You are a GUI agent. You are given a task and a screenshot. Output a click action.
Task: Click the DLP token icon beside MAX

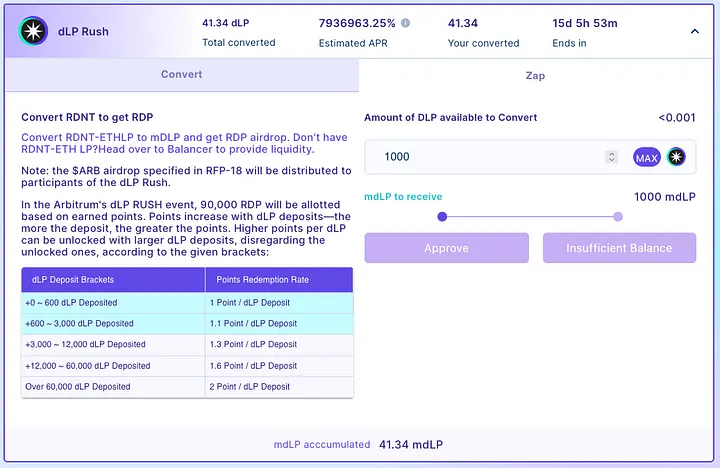pyautogui.click(x=676, y=157)
